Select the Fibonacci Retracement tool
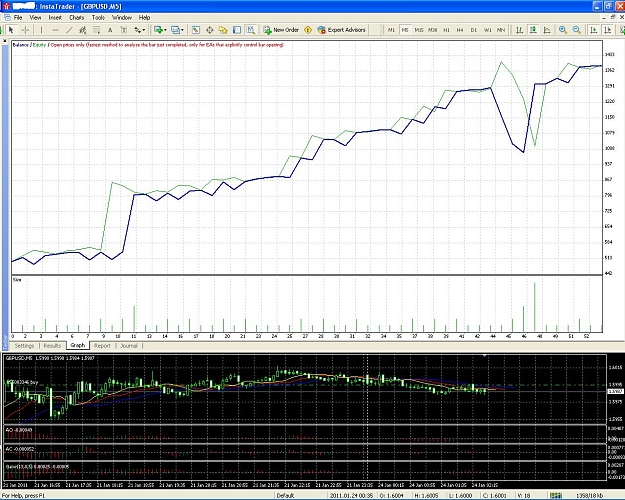The width and height of the screenshot is (625, 500). (x=96, y=30)
